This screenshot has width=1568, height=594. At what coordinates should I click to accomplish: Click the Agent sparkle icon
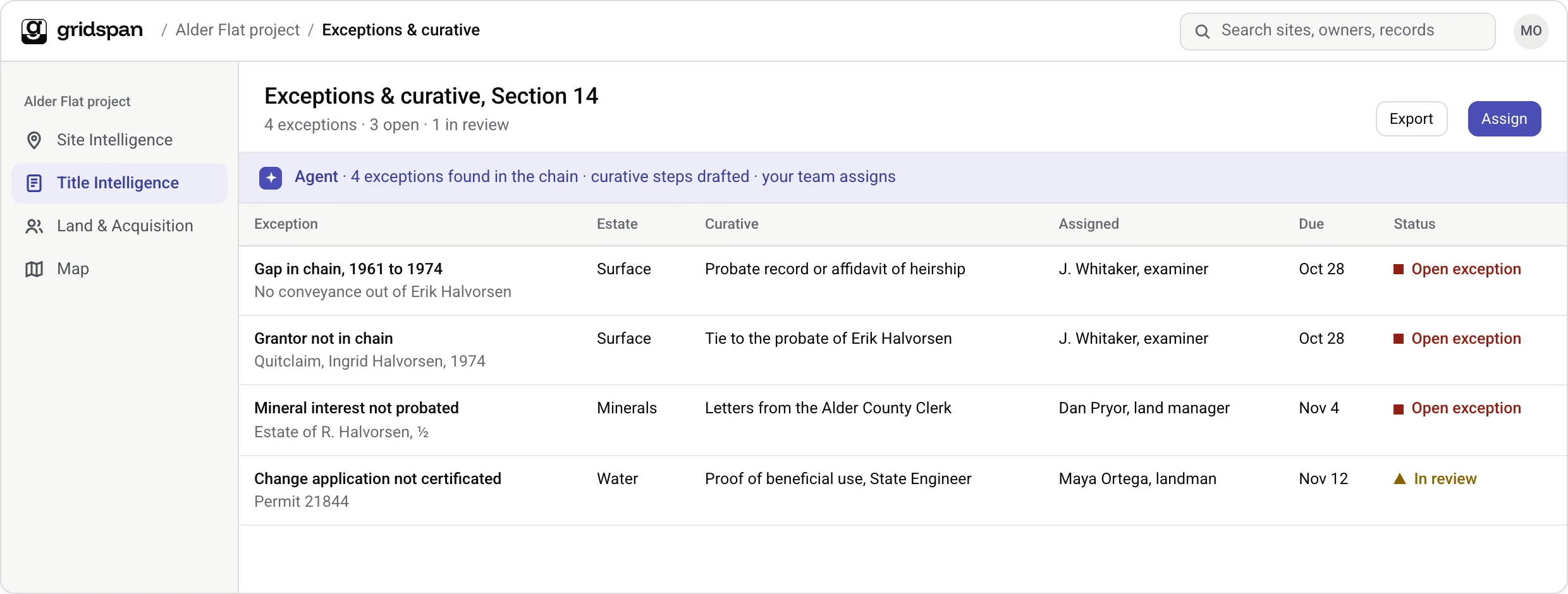pos(271,178)
